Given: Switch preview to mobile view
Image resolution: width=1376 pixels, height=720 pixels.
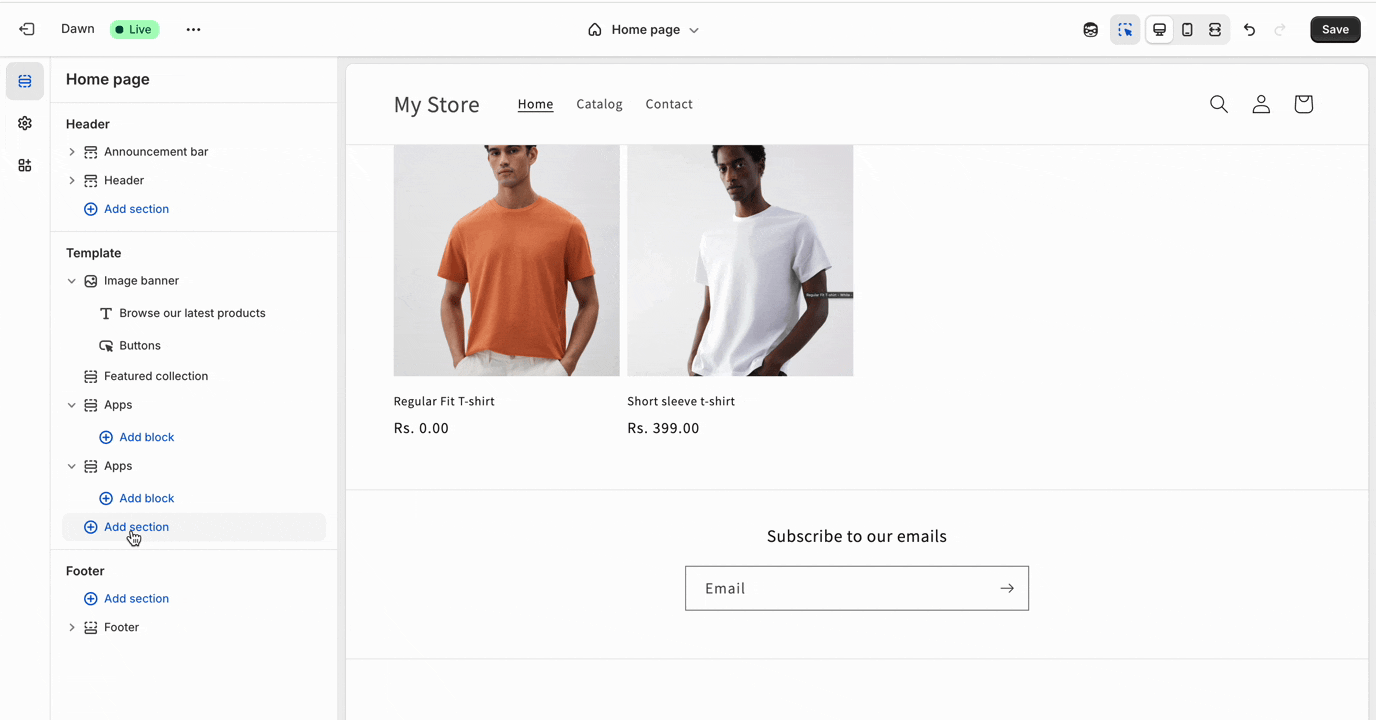Looking at the screenshot, I should [x=1187, y=29].
